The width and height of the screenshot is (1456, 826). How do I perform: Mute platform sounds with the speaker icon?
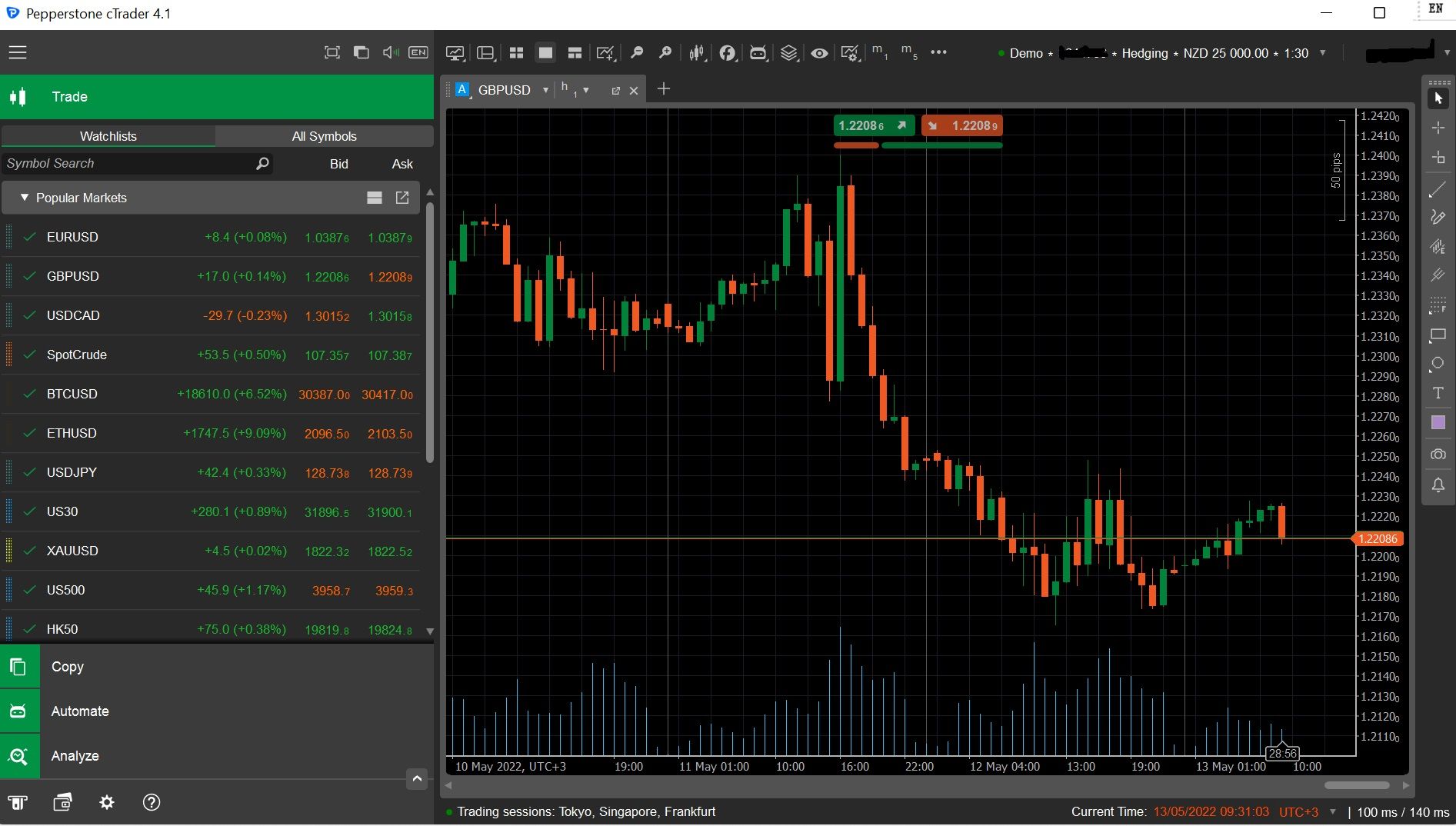coord(390,52)
